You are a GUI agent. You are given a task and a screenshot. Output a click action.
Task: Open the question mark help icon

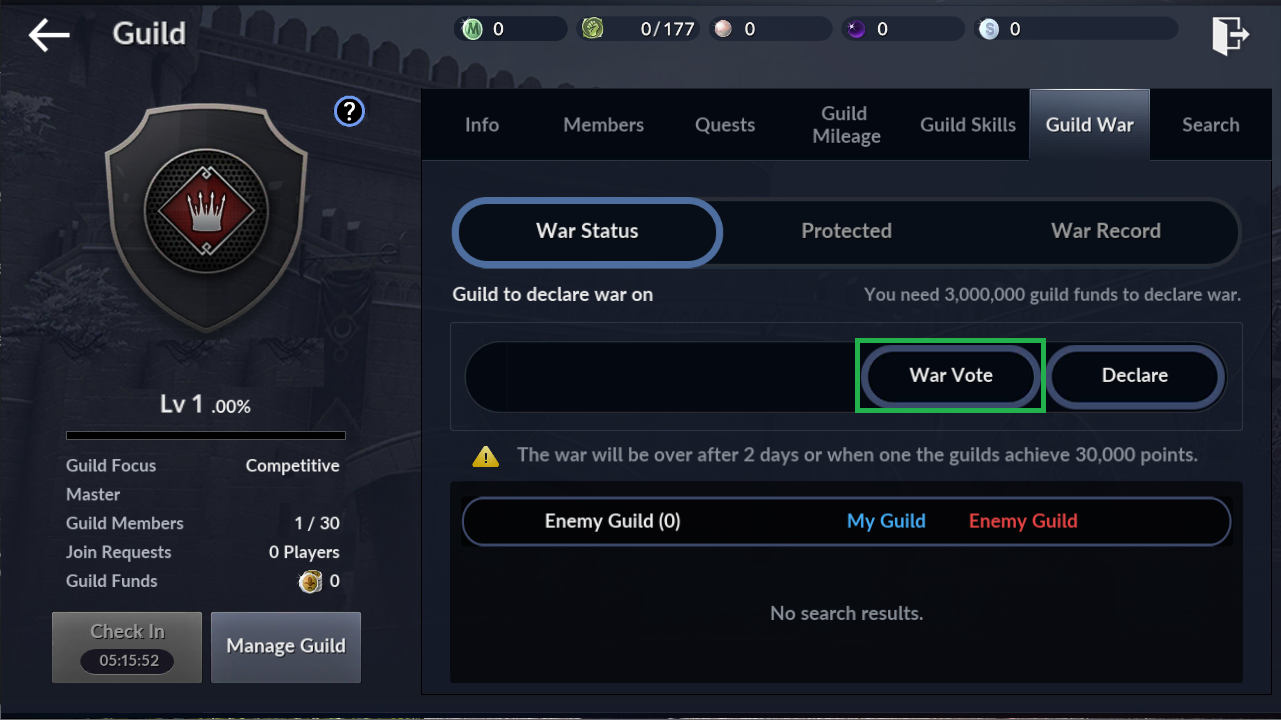(349, 111)
